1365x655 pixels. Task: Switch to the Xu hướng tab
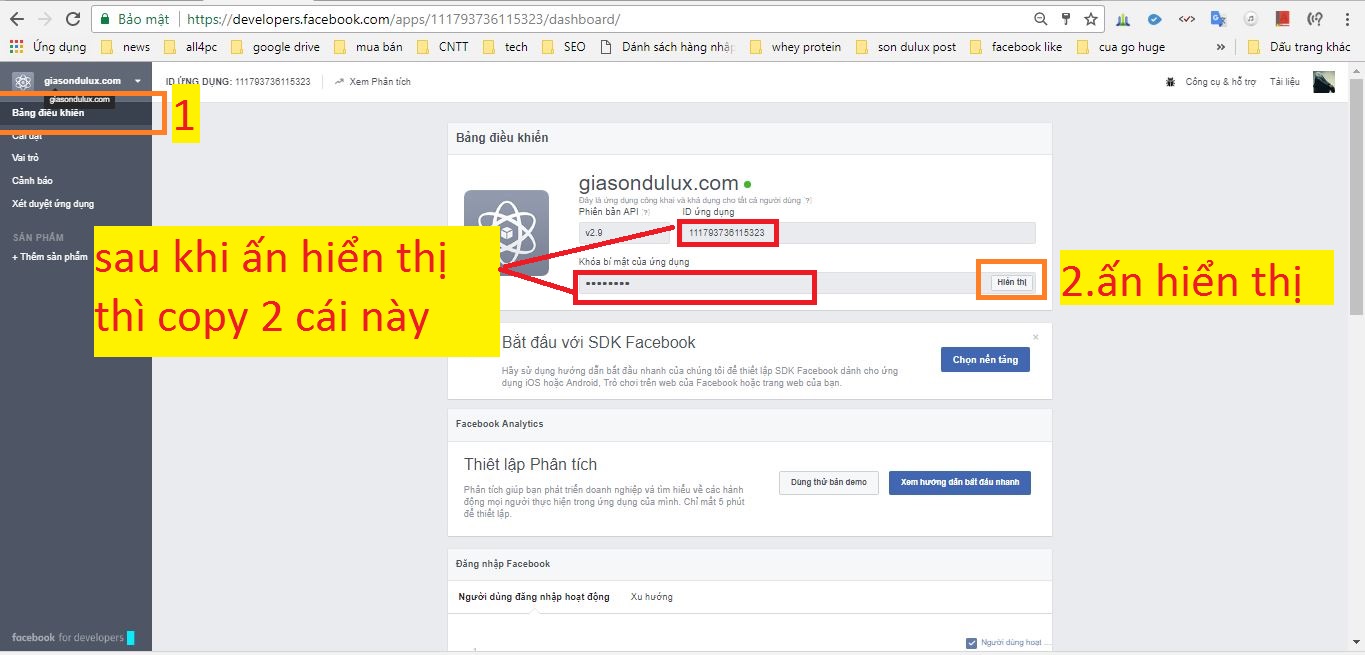pyautogui.click(x=651, y=597)
